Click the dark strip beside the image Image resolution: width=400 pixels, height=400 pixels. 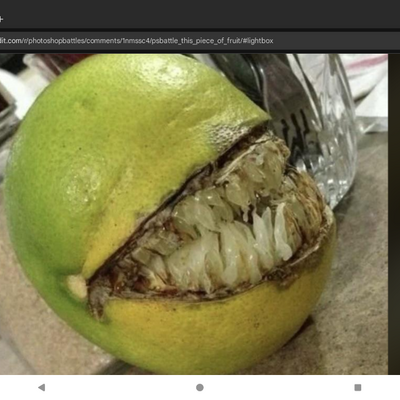[x=394, y=214]
